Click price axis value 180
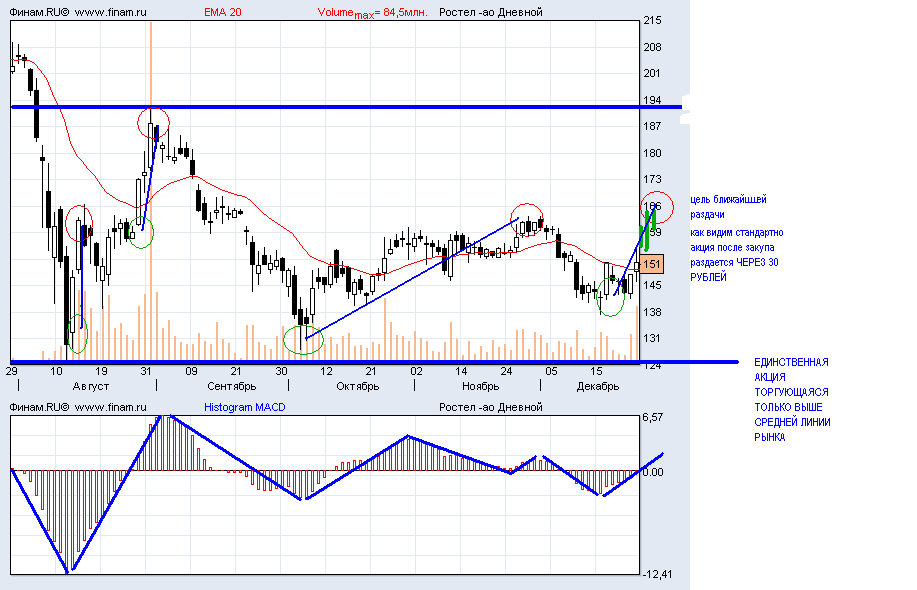Image resolution: width=917 pixels, height=590 pixels. pos(652,153)
